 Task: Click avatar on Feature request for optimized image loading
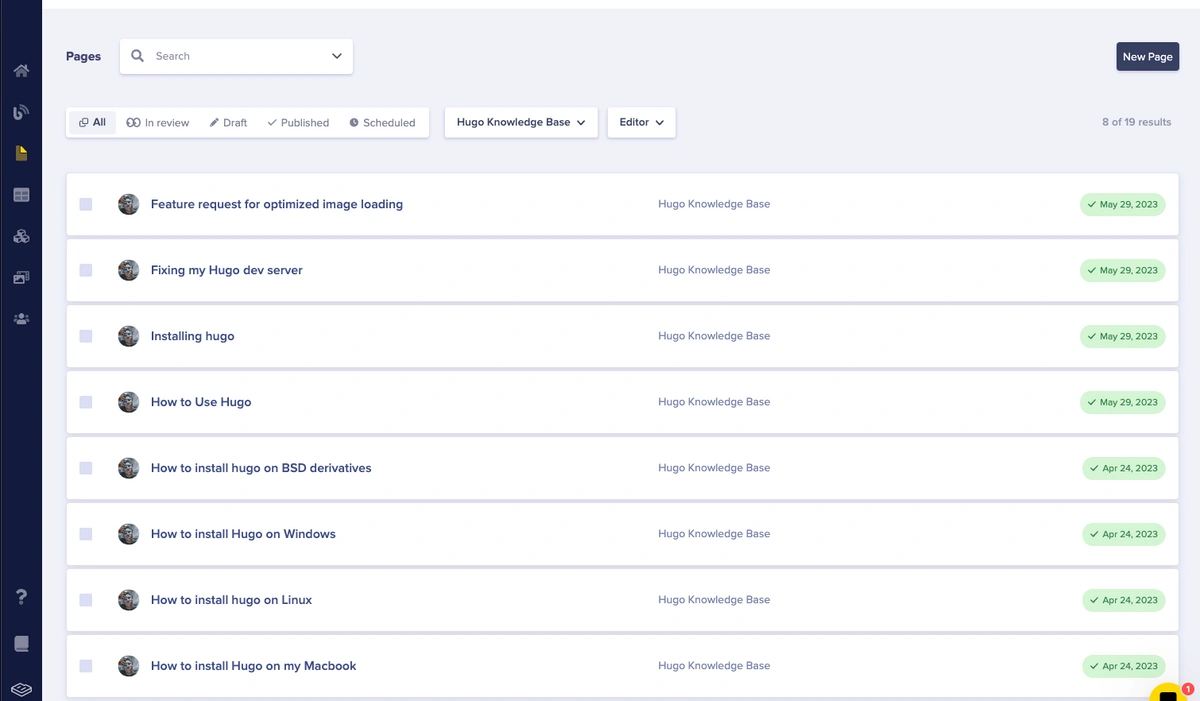click(128, 204)
